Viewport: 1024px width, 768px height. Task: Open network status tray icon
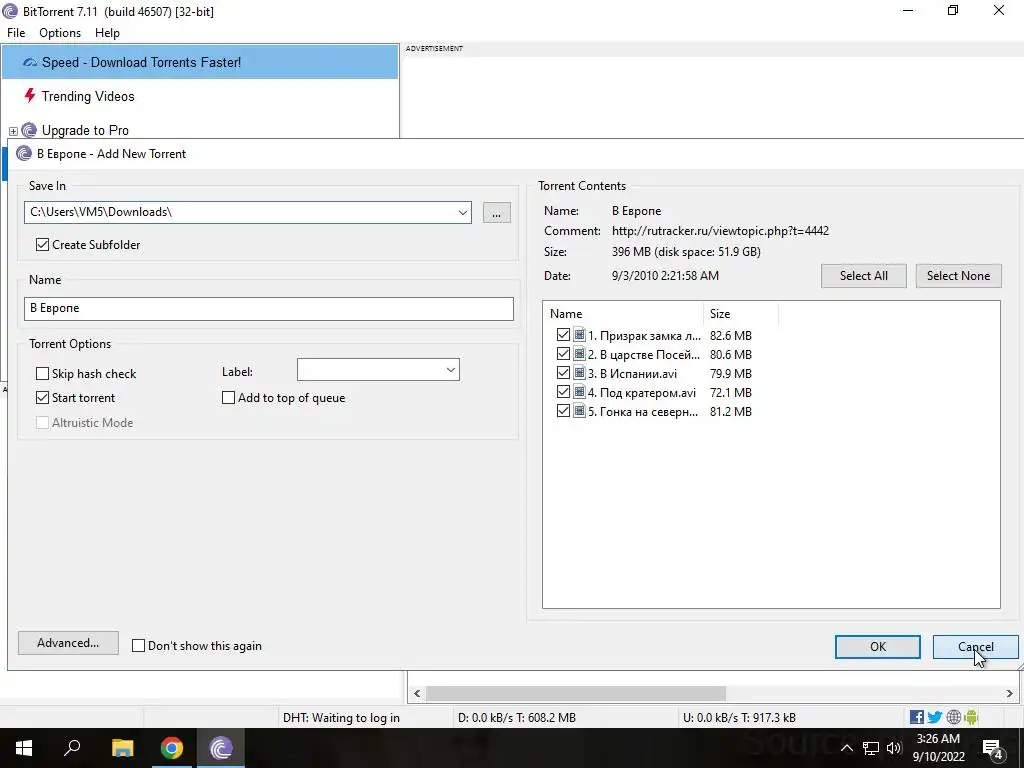click(871, 748)
